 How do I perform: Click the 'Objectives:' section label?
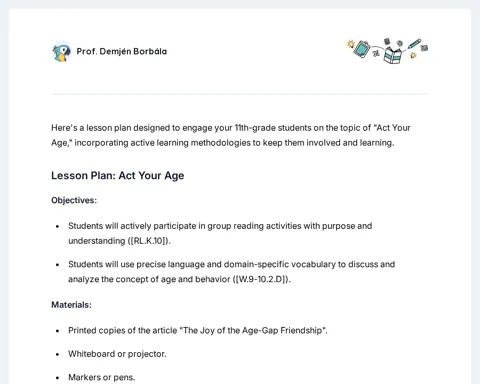point(74,200)
